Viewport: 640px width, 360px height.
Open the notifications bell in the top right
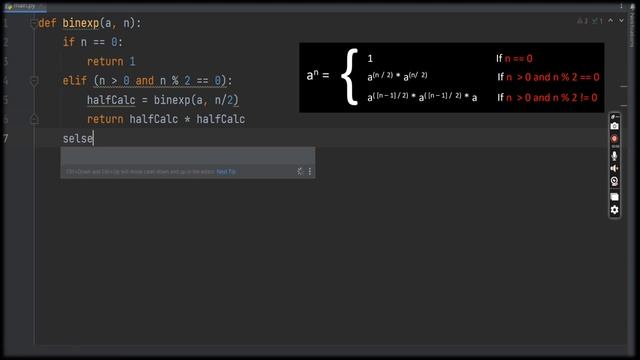coord(633,6)
